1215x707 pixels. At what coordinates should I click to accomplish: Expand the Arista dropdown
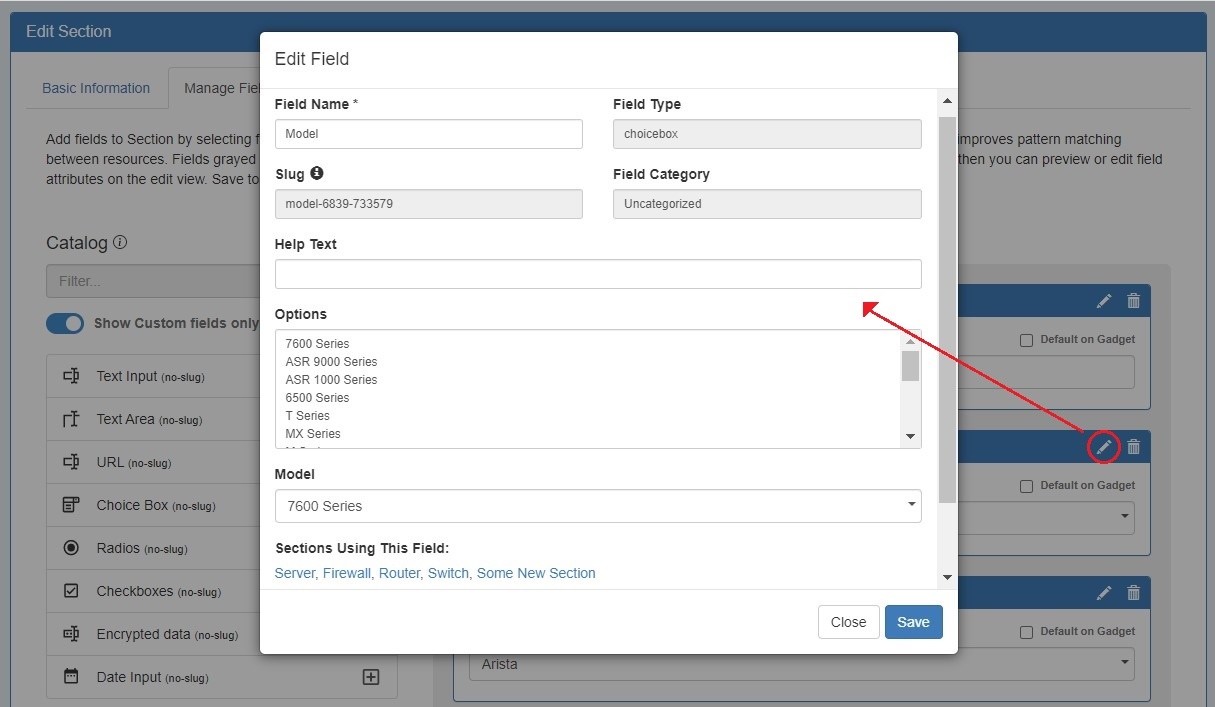800,664
